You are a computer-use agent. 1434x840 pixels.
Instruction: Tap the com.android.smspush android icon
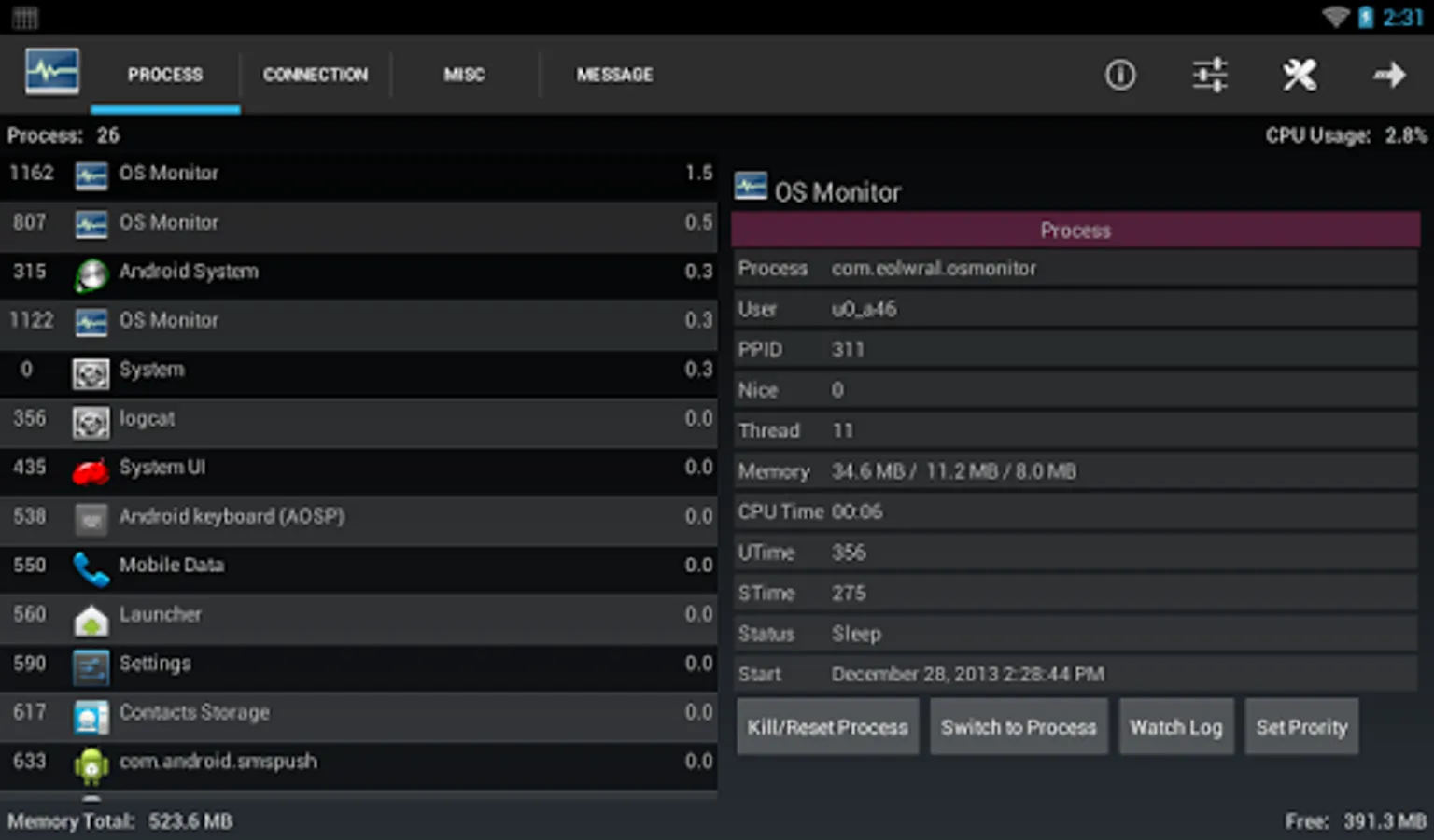(91, 765)
